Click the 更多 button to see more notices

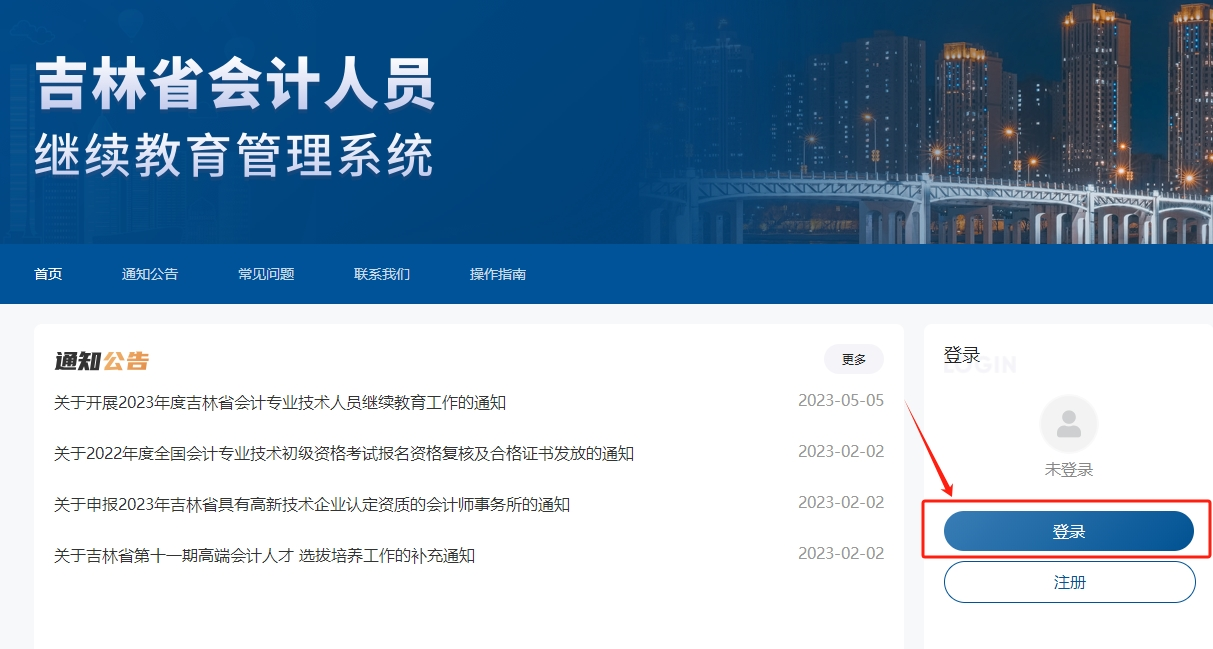[853, 359]
